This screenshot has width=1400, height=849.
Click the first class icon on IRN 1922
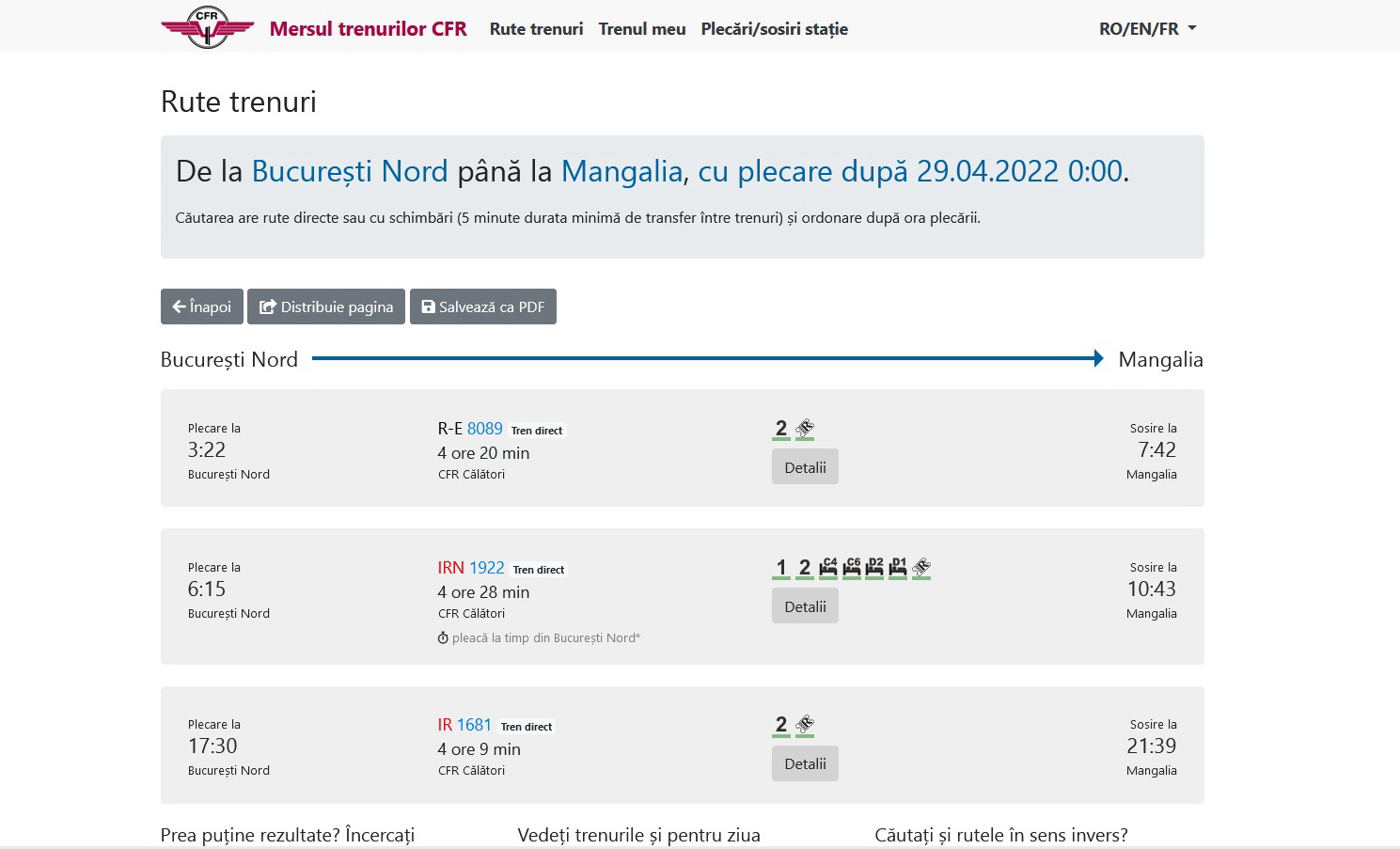point(780,567)
